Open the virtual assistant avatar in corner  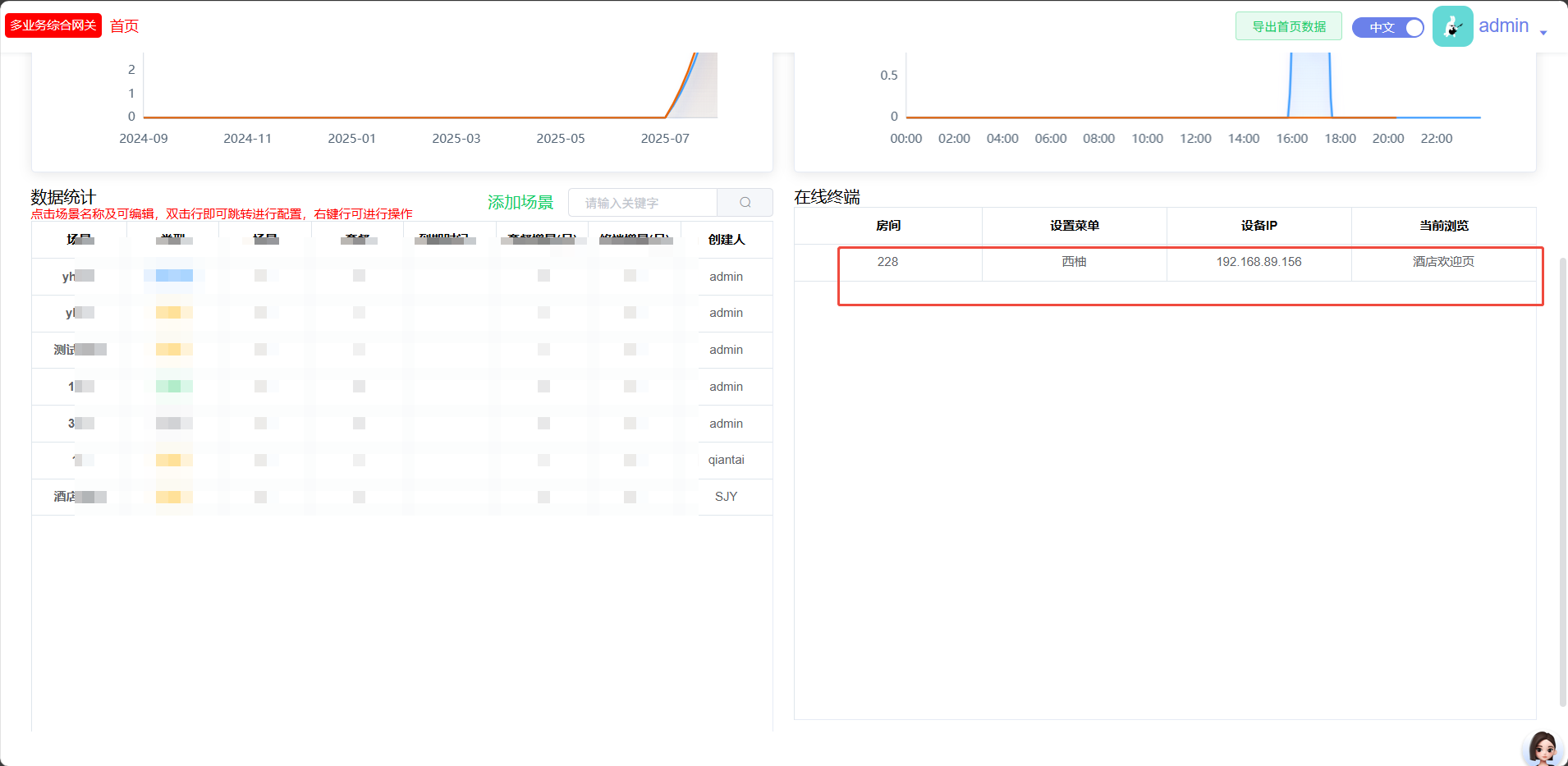point(1543,748)
